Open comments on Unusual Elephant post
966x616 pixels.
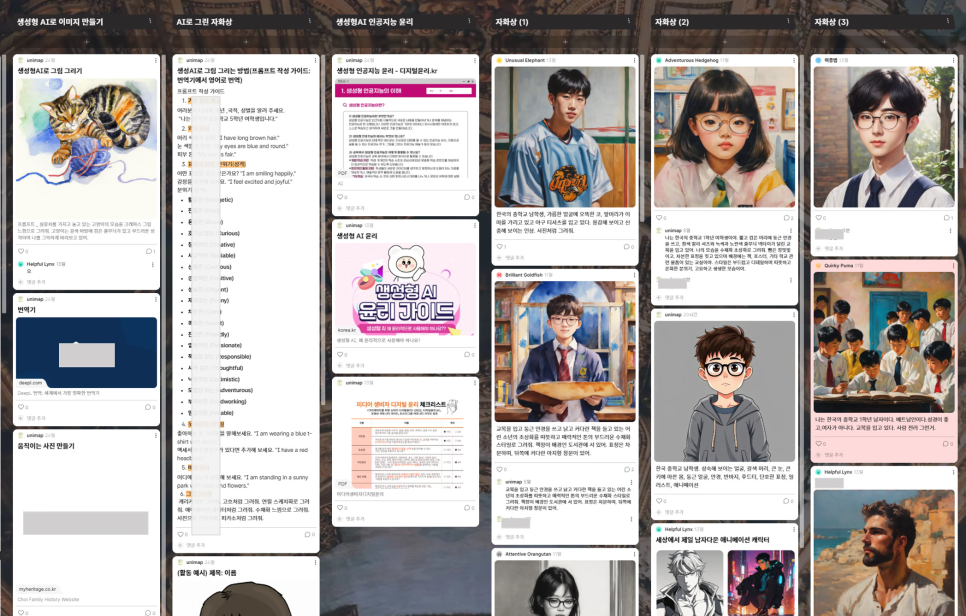tap(629, 246)
